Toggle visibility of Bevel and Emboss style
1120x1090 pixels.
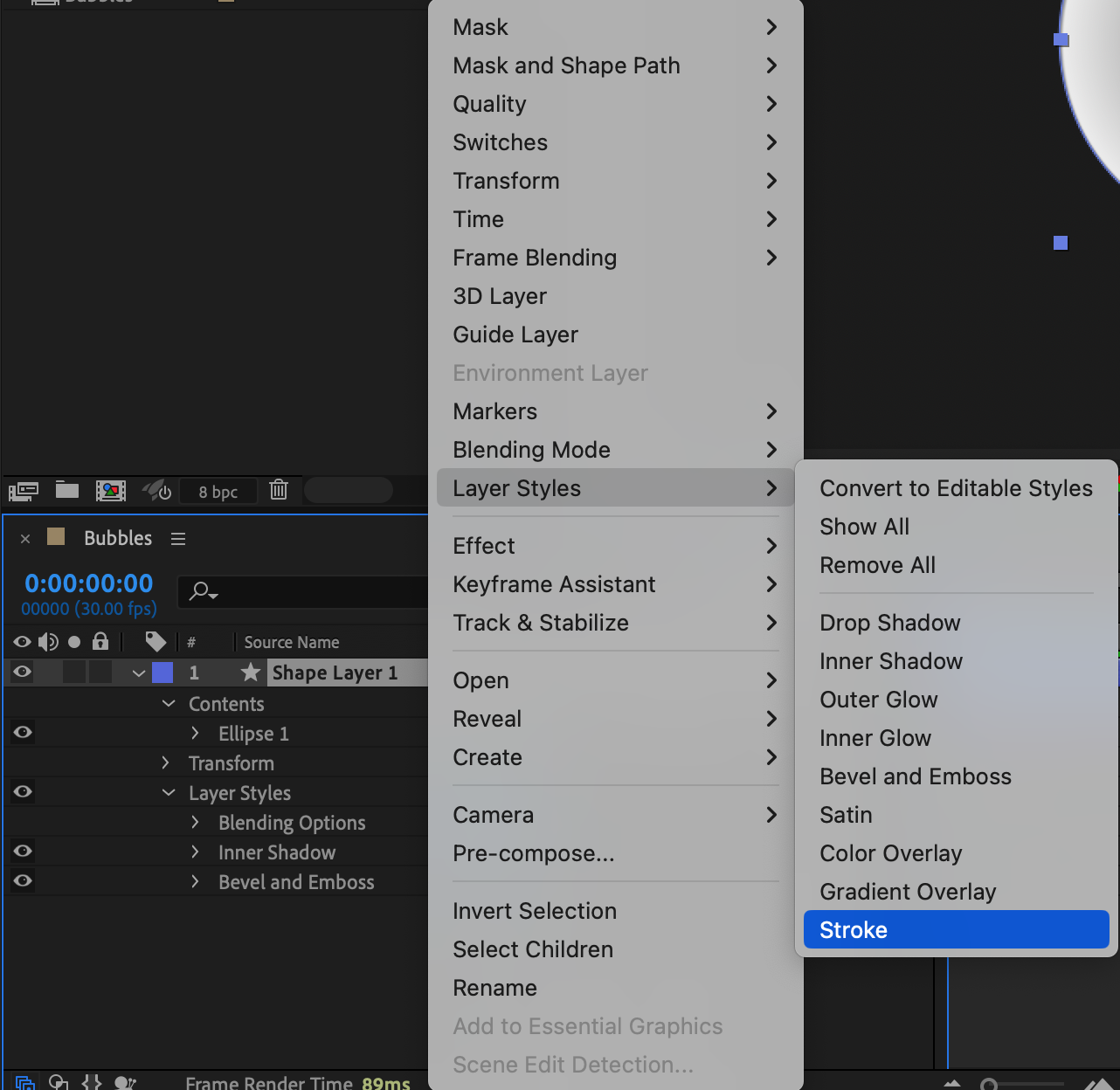[x=23, y=880]
